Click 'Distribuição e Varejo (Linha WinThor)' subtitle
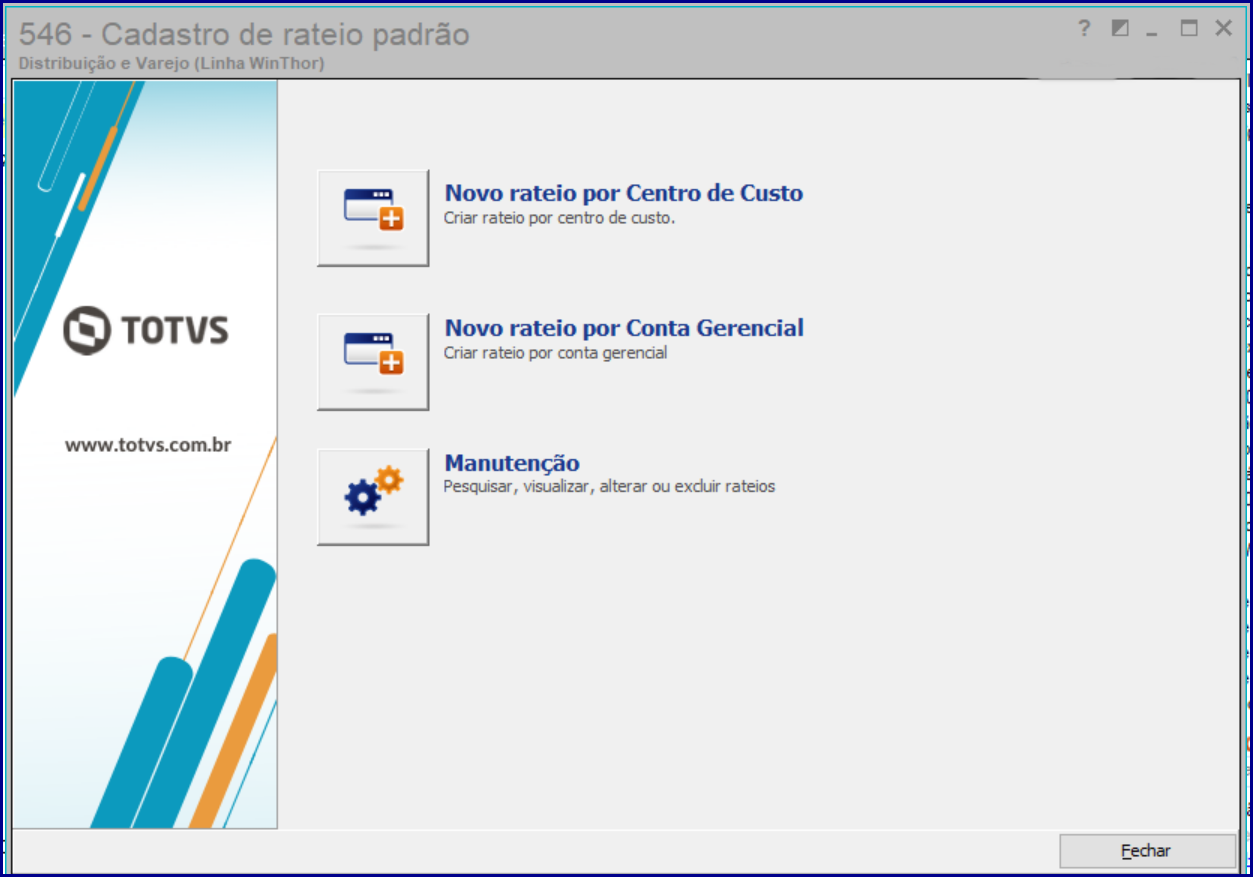The width and height of the screenshot is (1253, 877). (171, 63)
